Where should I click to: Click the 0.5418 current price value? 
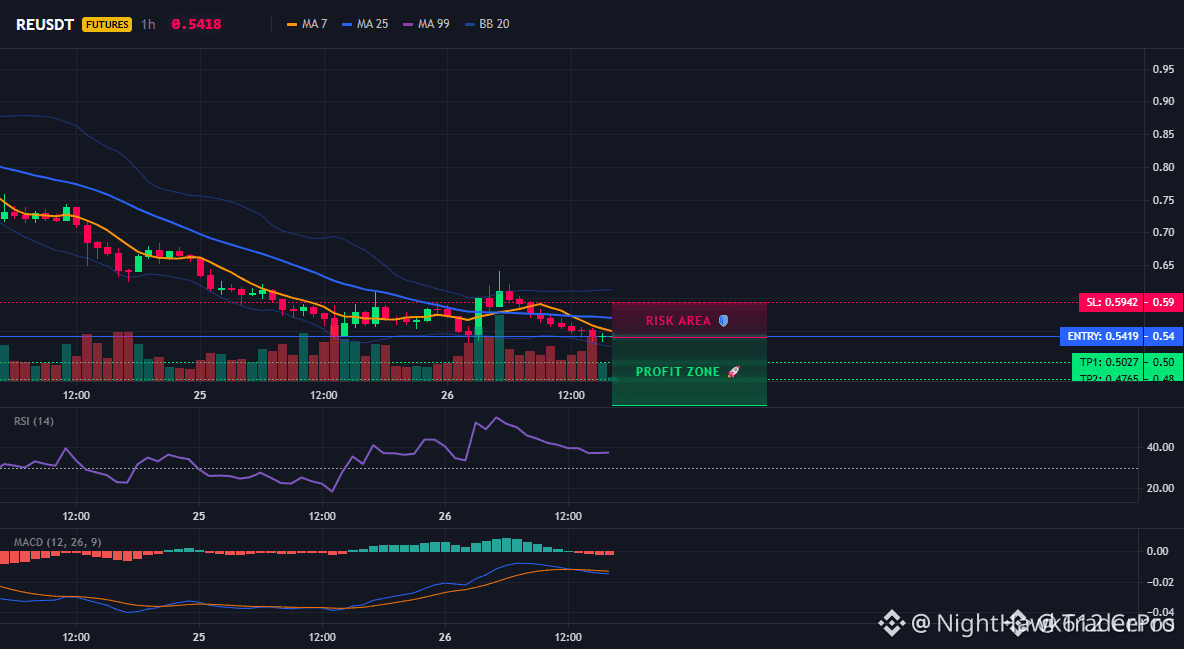pyautogui.click(x=196, y=24)
